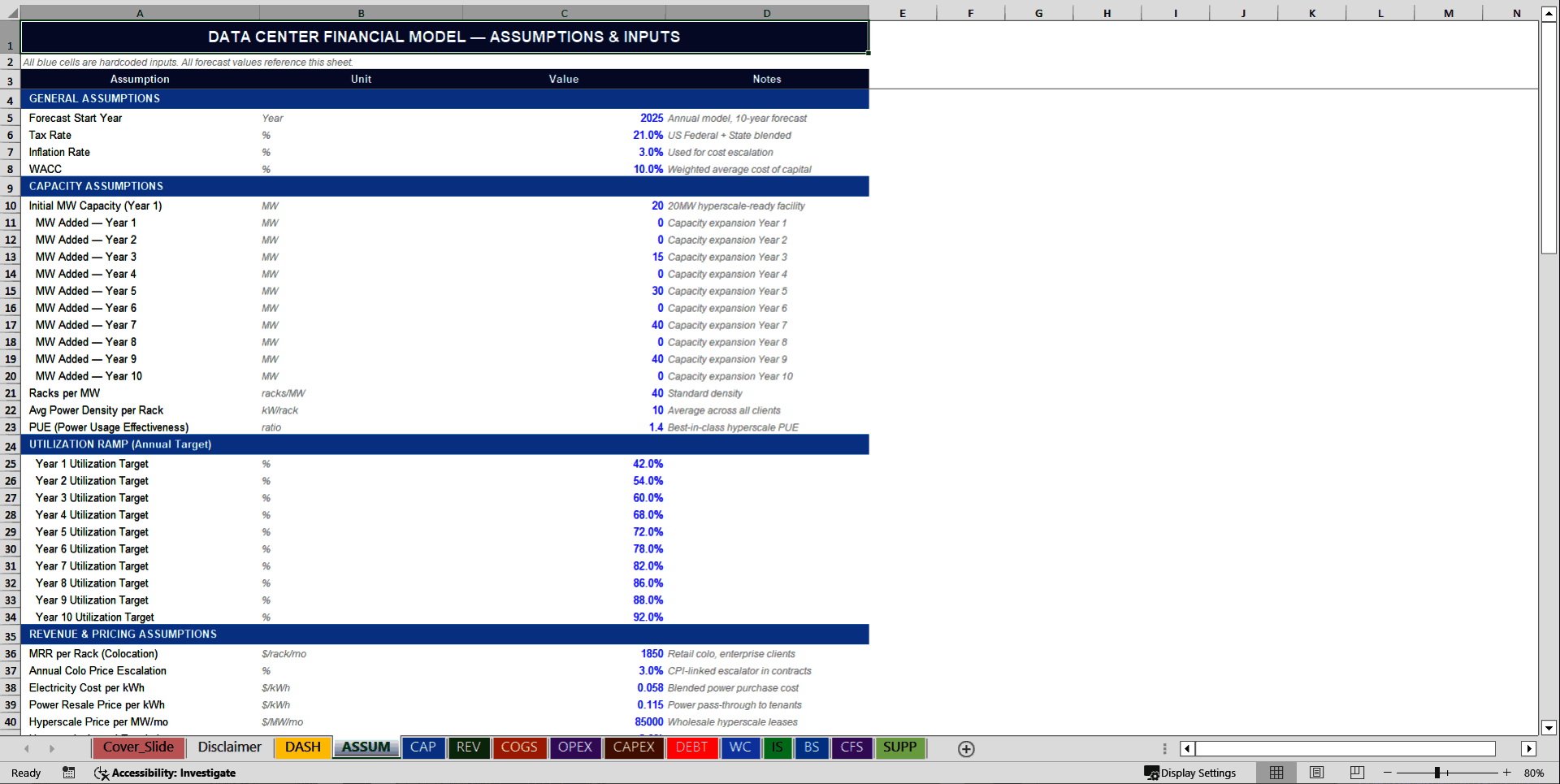Viewport: 1560px width, 784px height.
Task: Open the Cover_Slide sheet
Action: [x=138, y=747]
